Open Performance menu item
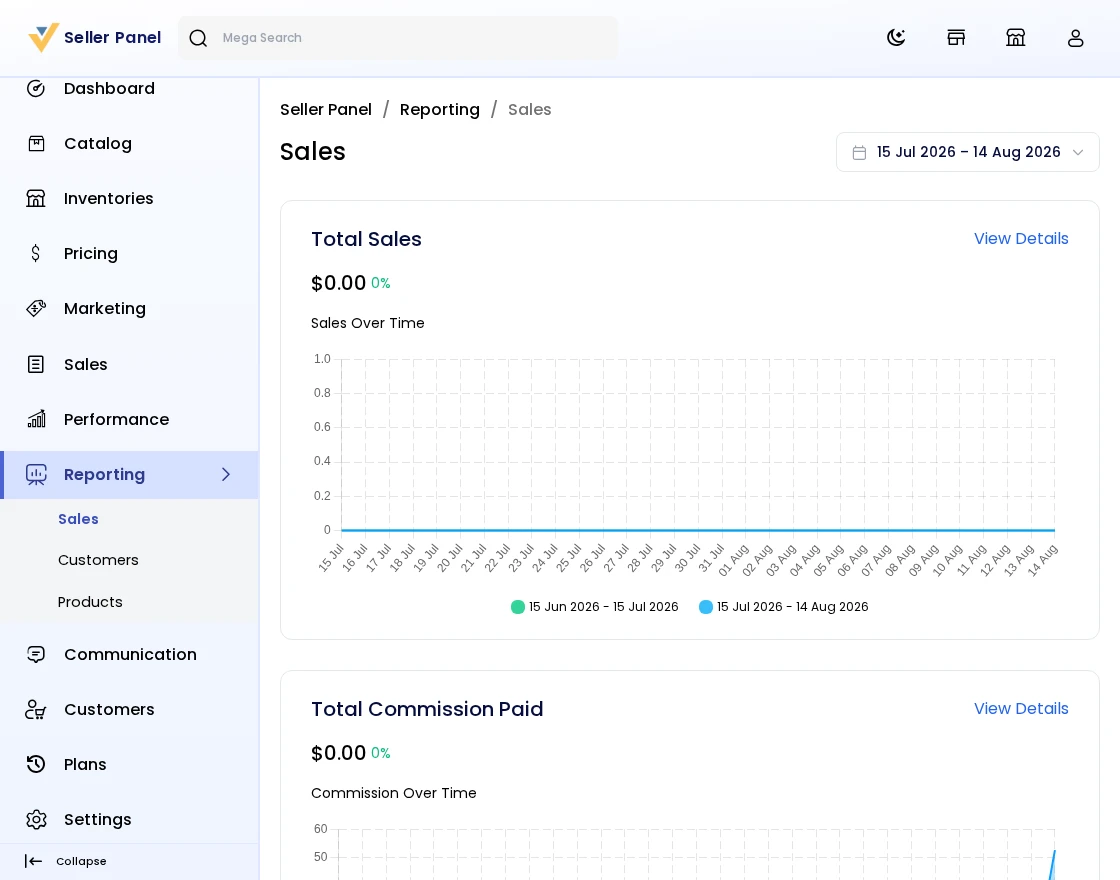Screen dimensions: 1120x880 129,419
